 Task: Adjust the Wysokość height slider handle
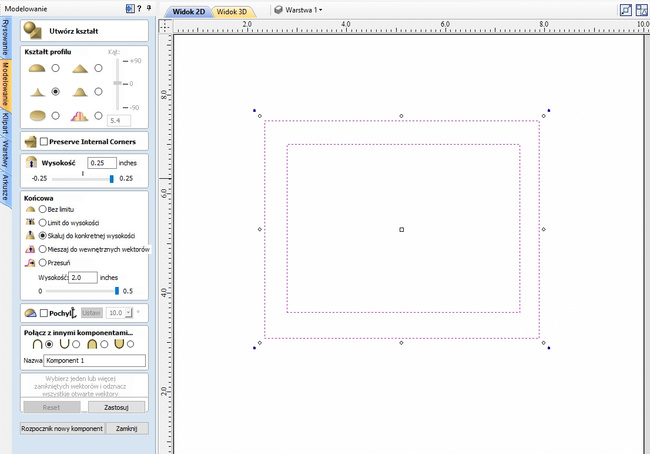[x=112, y=179]
